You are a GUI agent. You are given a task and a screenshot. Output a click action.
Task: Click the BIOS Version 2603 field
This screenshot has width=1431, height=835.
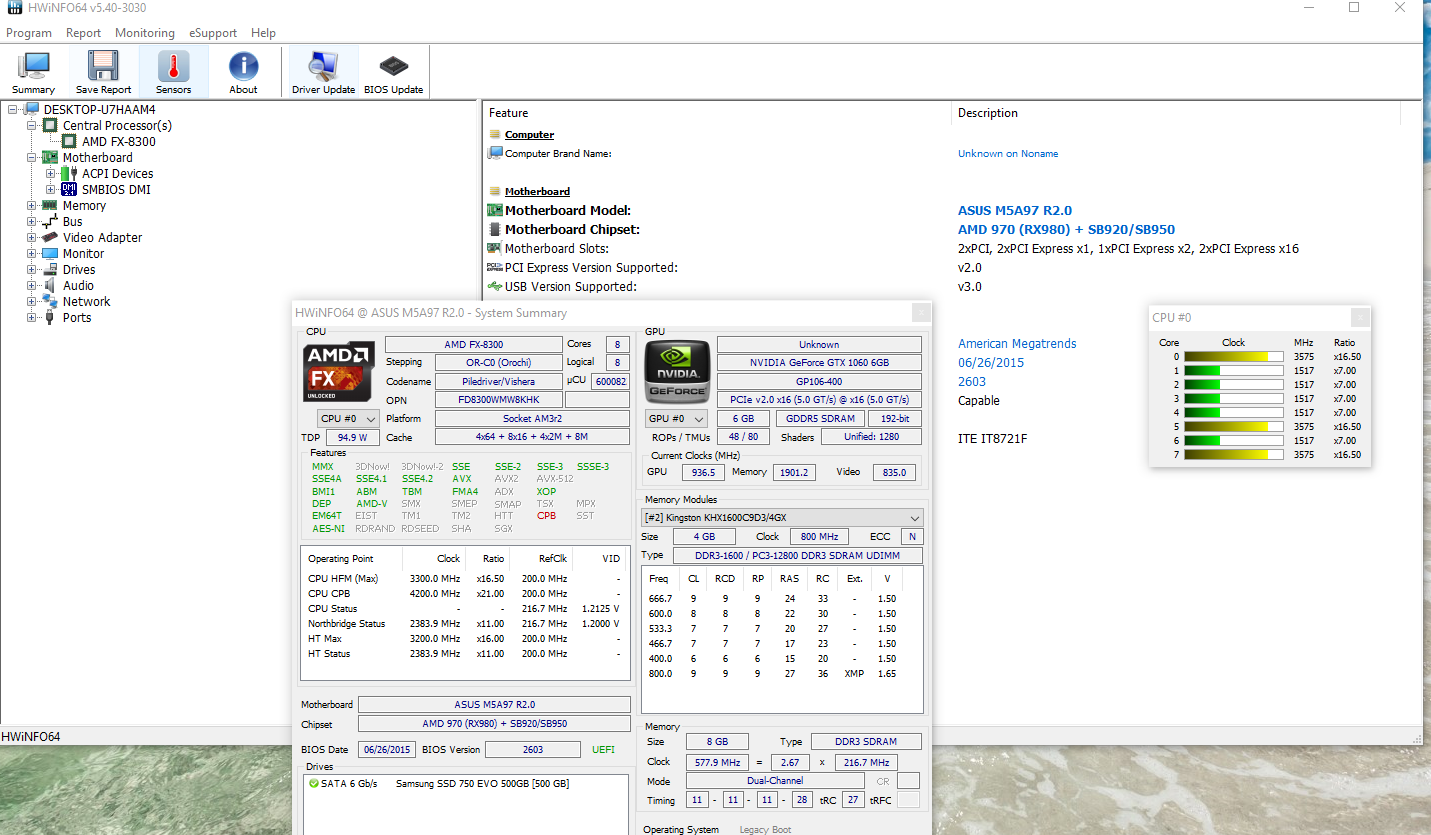tap(533, 750)
